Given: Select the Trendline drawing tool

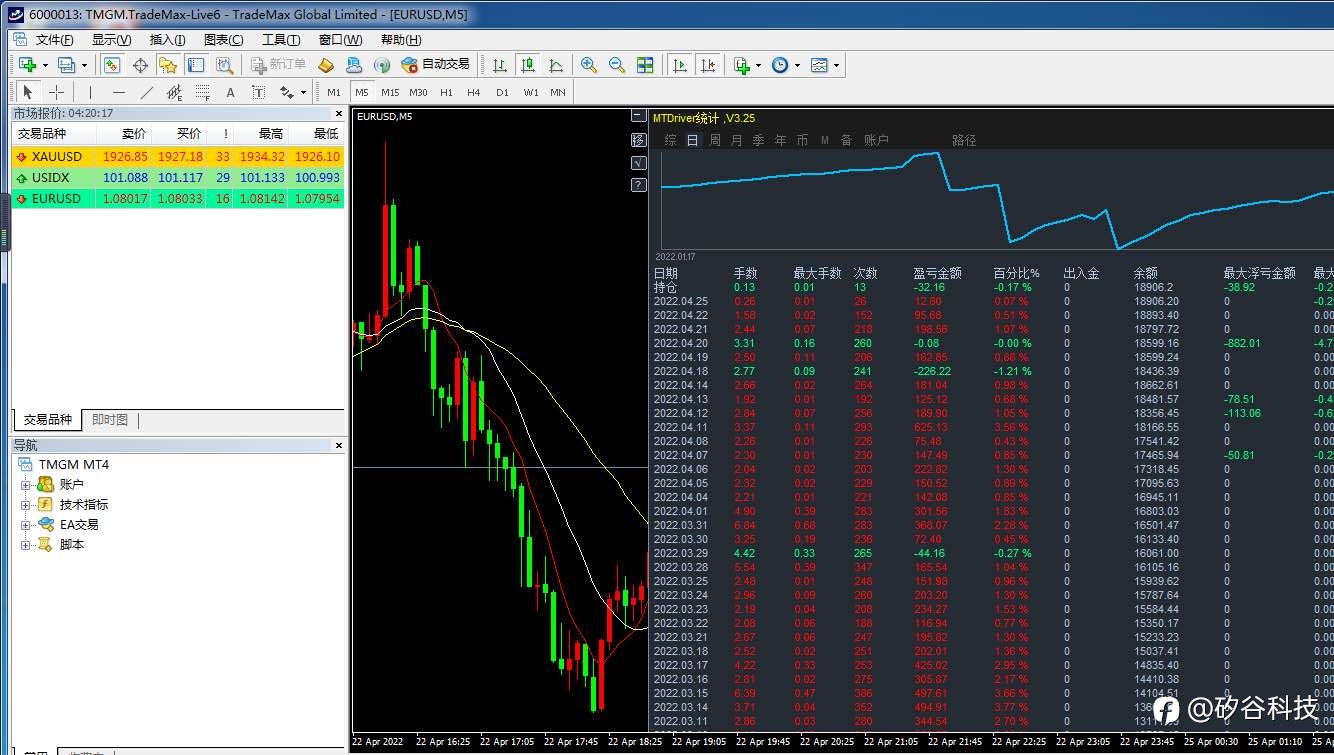Looking at the screenshot, I should 146,92.
